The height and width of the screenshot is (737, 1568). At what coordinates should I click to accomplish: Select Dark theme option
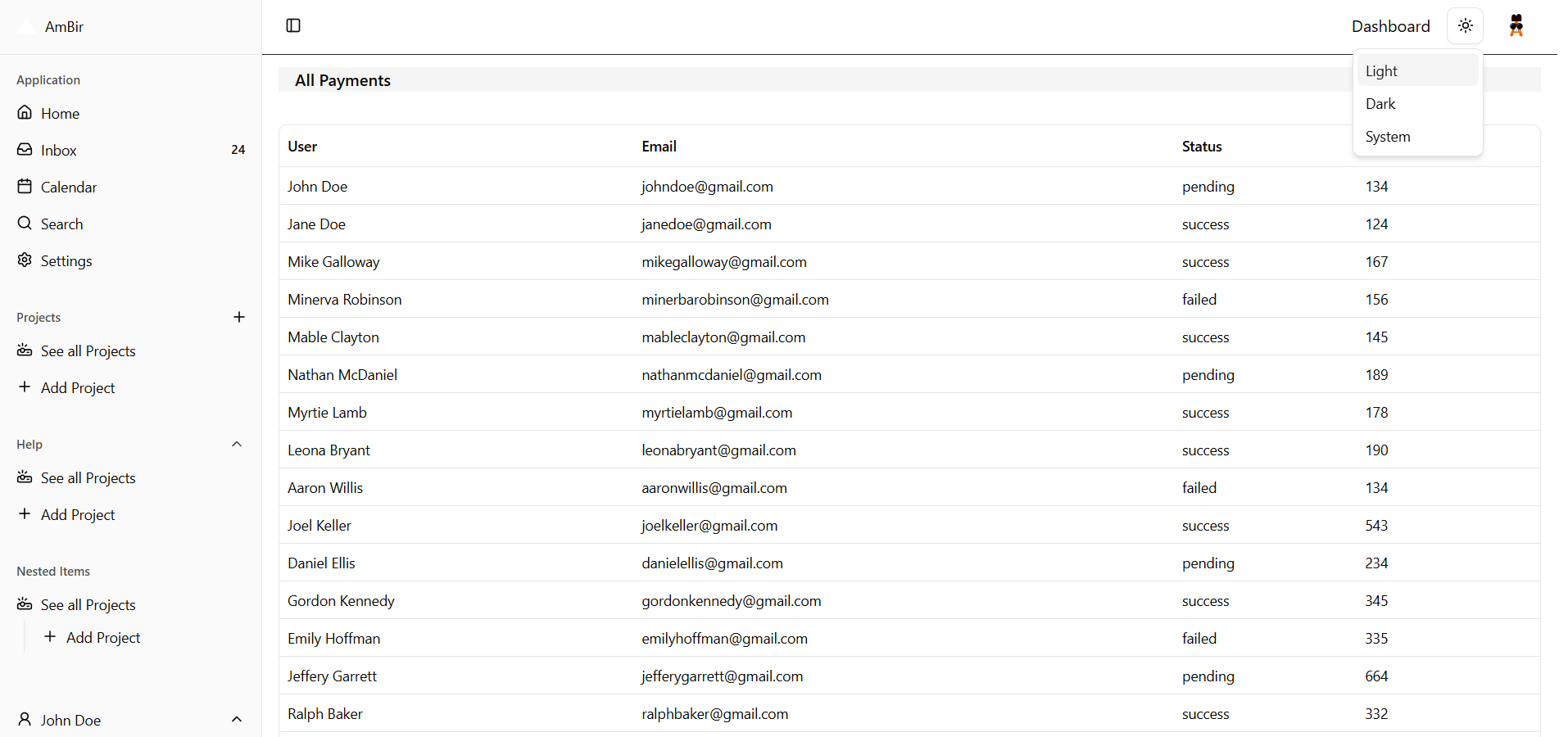click(1418, 103)
